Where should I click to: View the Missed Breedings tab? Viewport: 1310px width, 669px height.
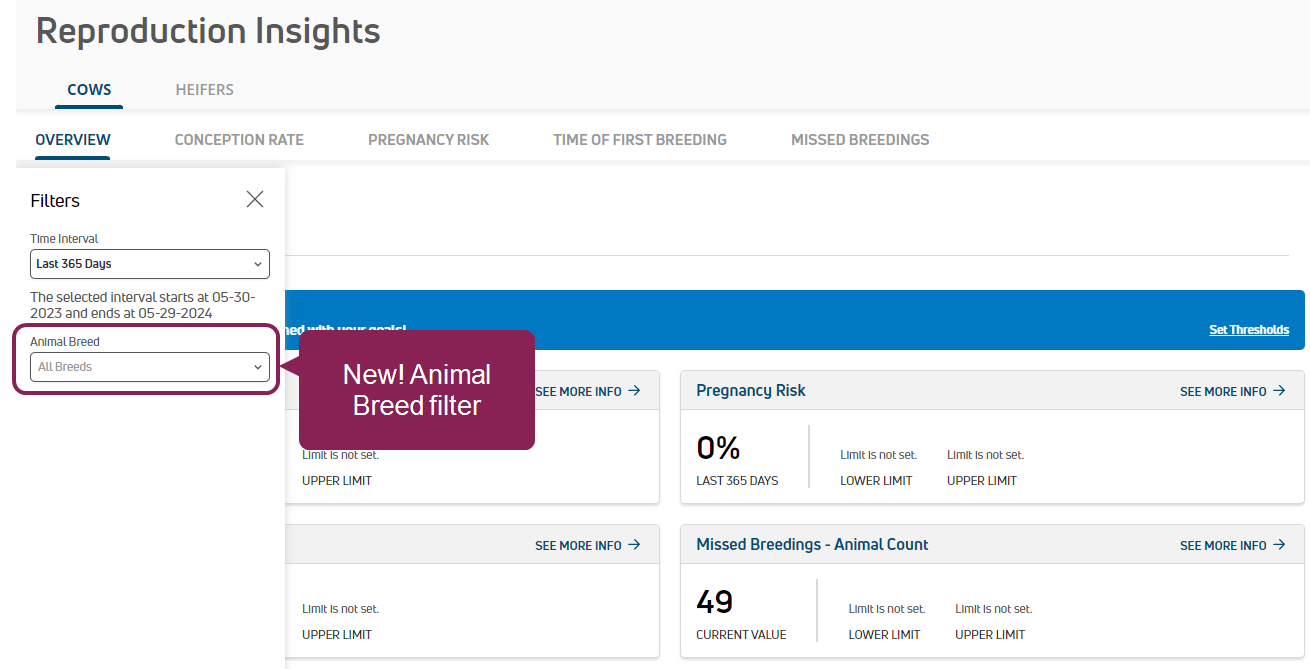click(x=860, y=140)
